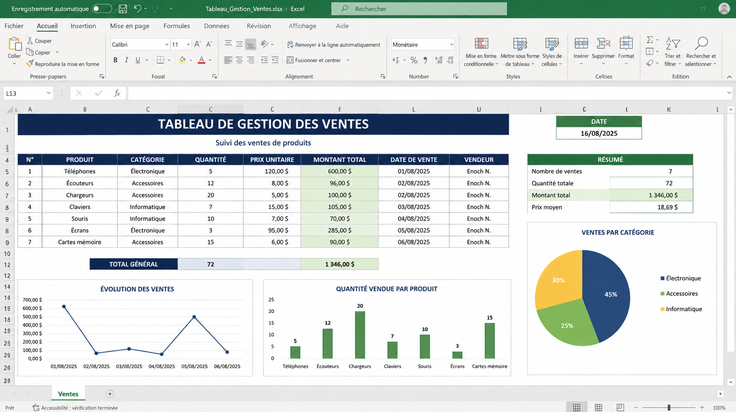The height and width of the screenshot is (412, 736).
Task: Click the Format cells icon
Action: coord(626,43)
